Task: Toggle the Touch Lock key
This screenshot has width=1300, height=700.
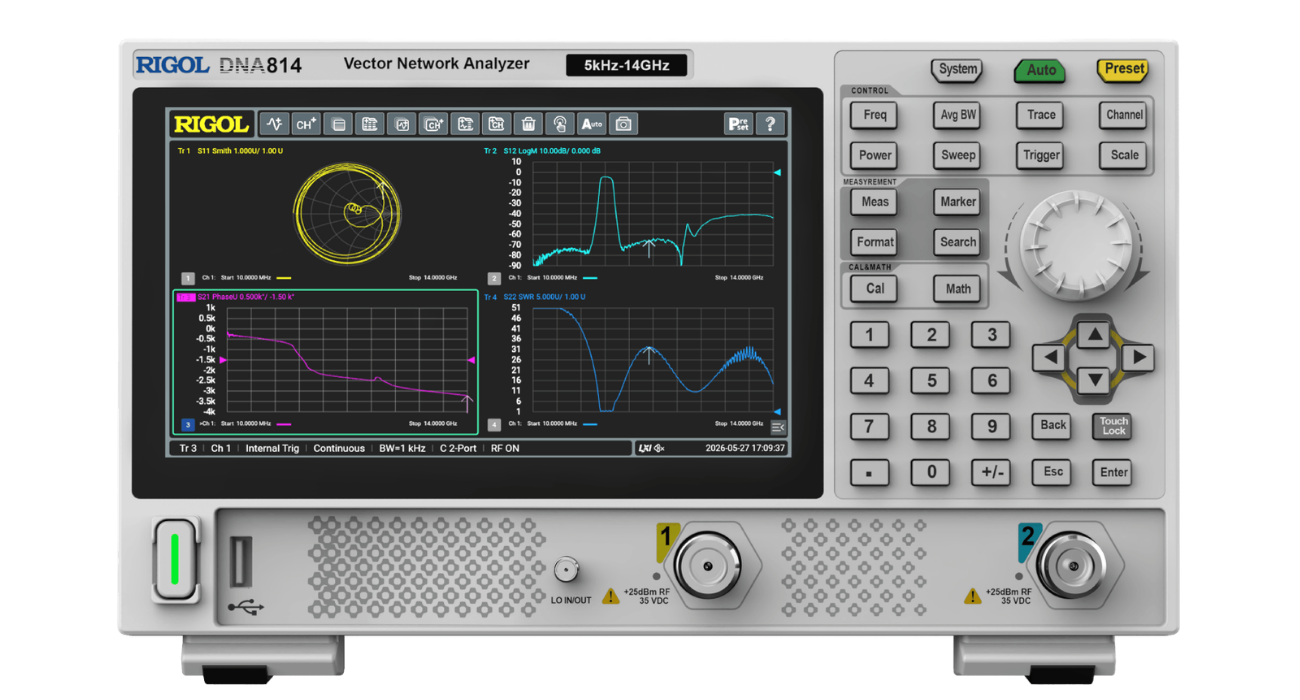Action: 1114,426
